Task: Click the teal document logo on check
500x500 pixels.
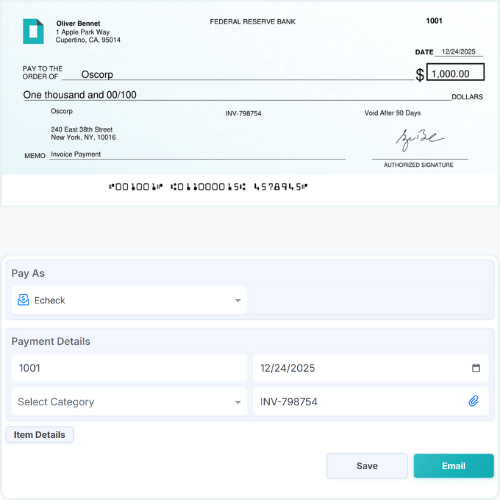Action: [33, 31]
